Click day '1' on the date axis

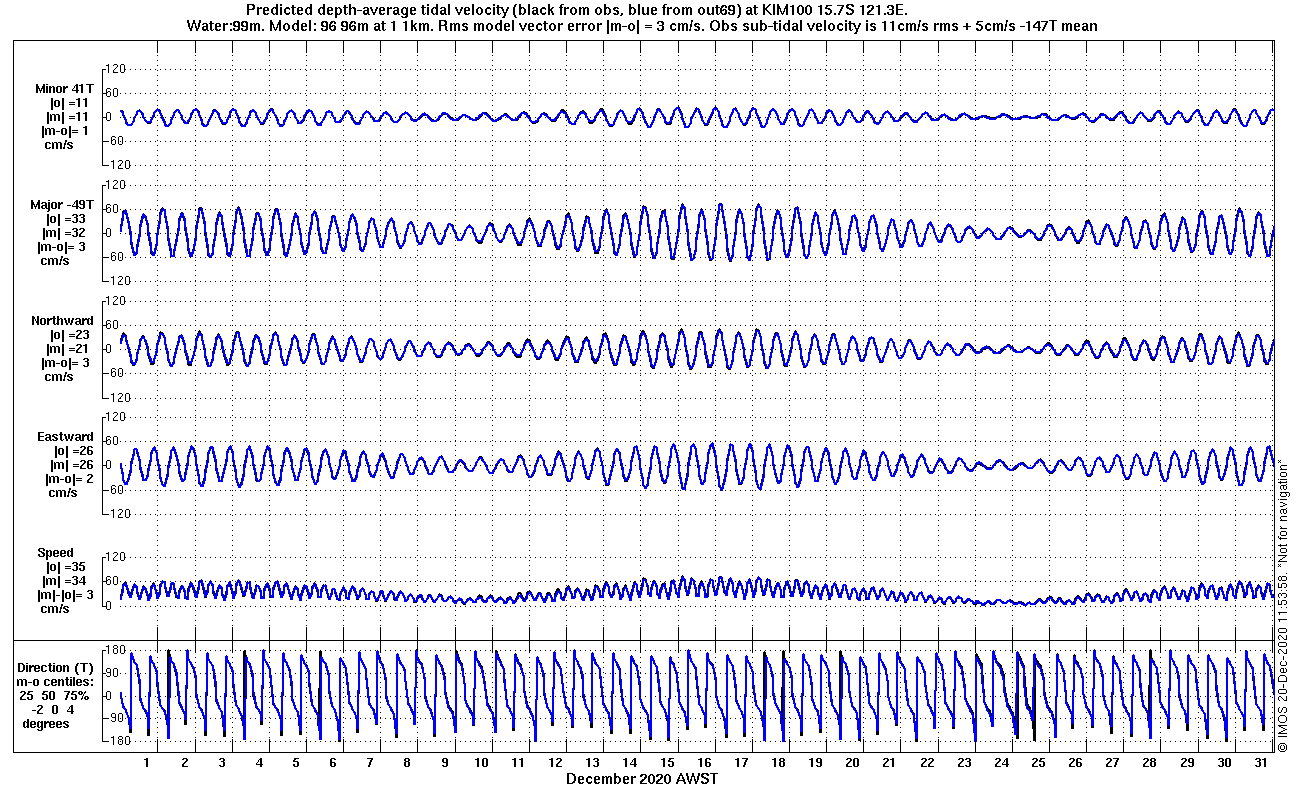click(147, 763)
